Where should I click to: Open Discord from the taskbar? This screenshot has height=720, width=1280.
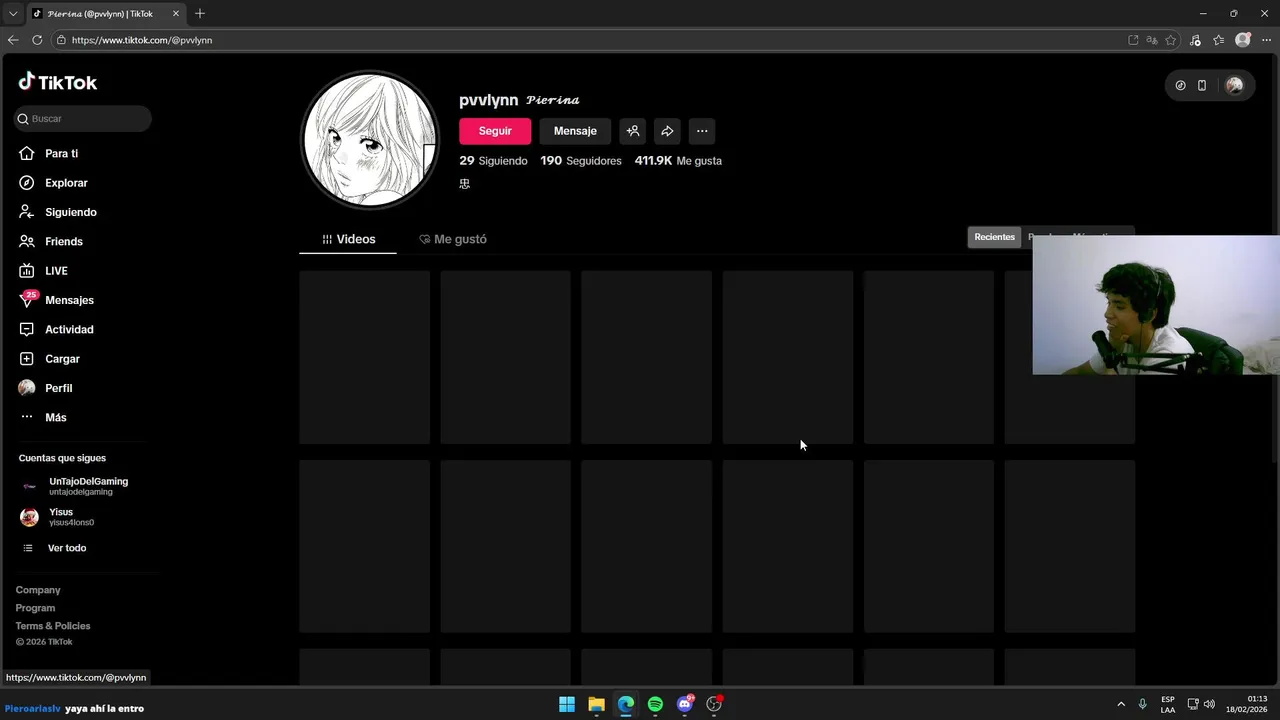coord(685,704)
